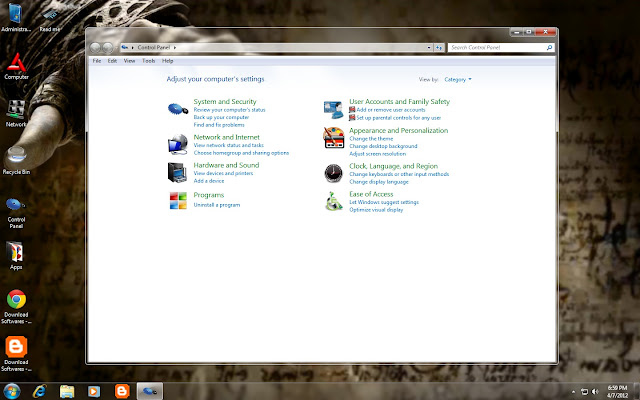
Task: Open the View menu
Action: coord(129,61)
